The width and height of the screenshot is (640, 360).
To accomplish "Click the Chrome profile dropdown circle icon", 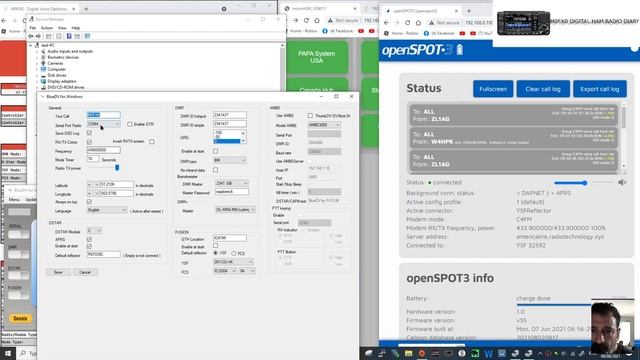I will click(x=224, y=9).
